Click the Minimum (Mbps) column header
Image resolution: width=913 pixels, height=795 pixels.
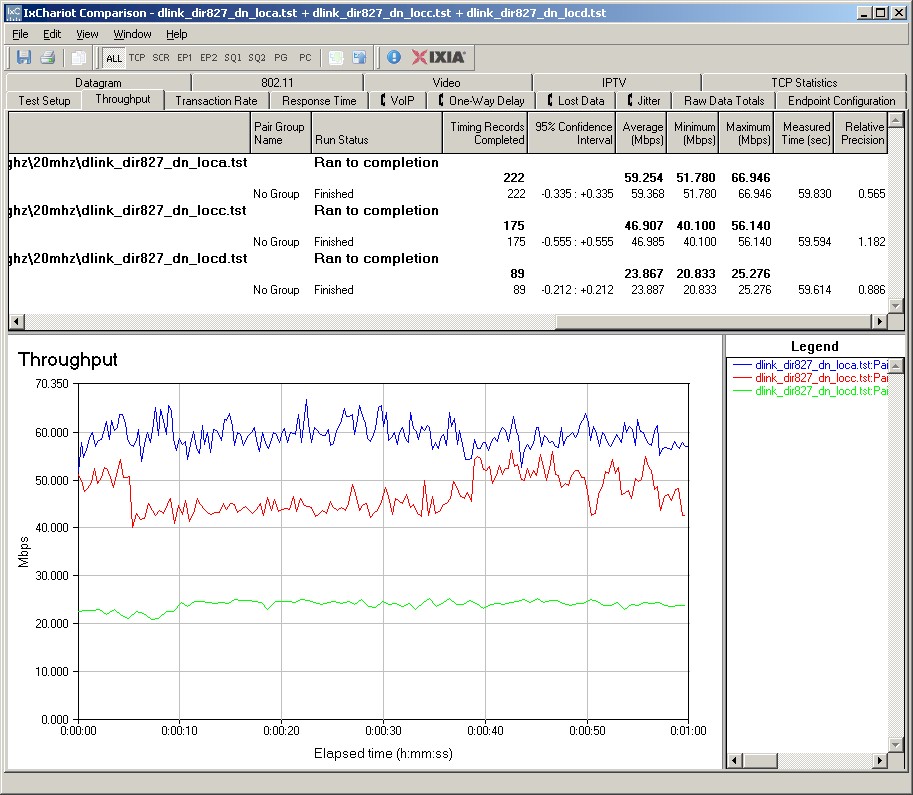click(693, 133)
